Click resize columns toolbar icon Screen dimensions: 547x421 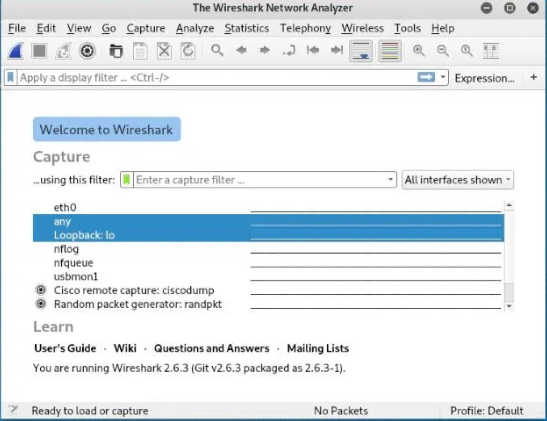pyautogui.click(x=490, y=51)
